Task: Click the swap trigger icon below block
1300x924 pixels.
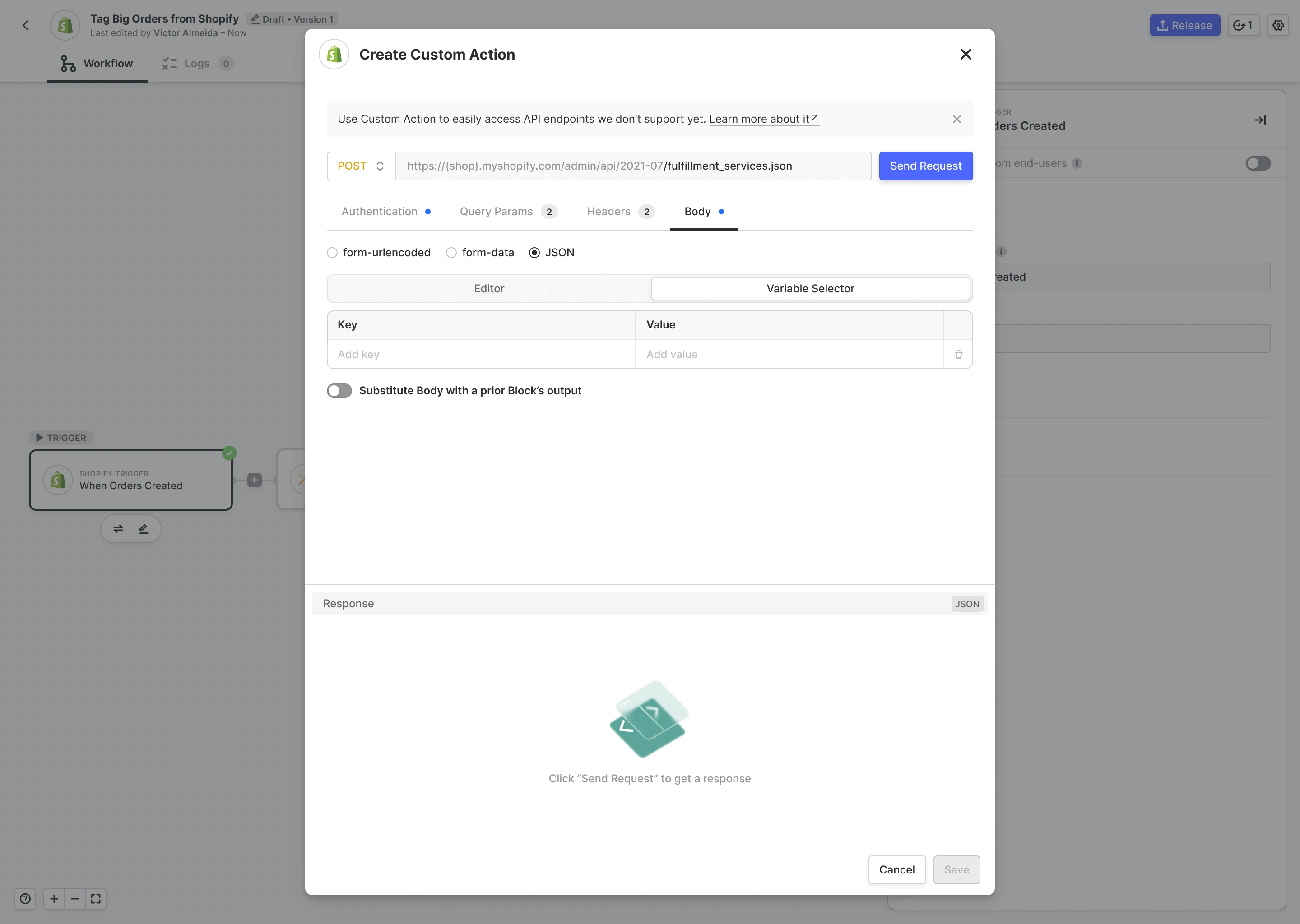Action: click(x=118, y=529)
